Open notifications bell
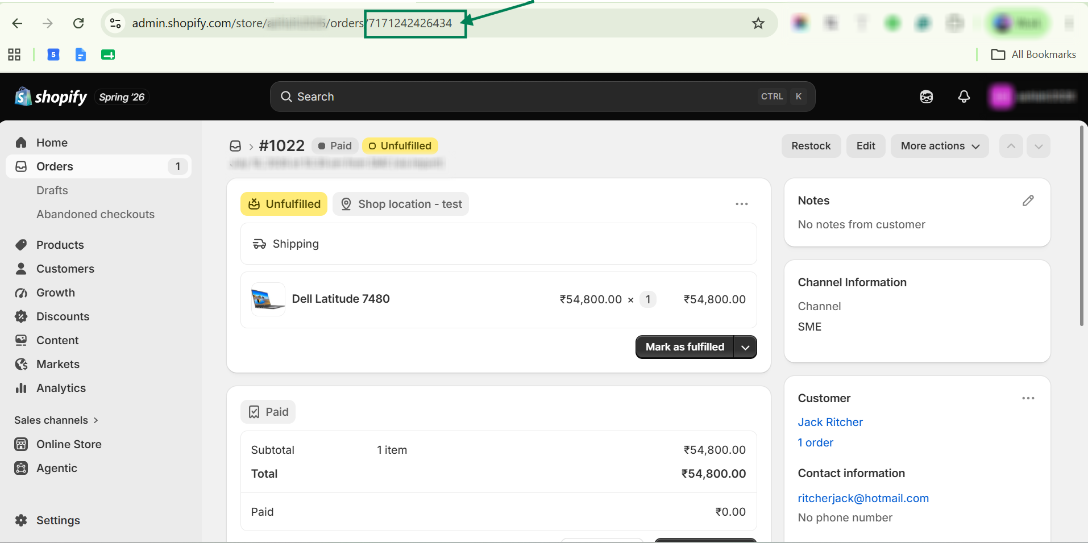Screen dimensions: 1088x543 pos(964,97)
